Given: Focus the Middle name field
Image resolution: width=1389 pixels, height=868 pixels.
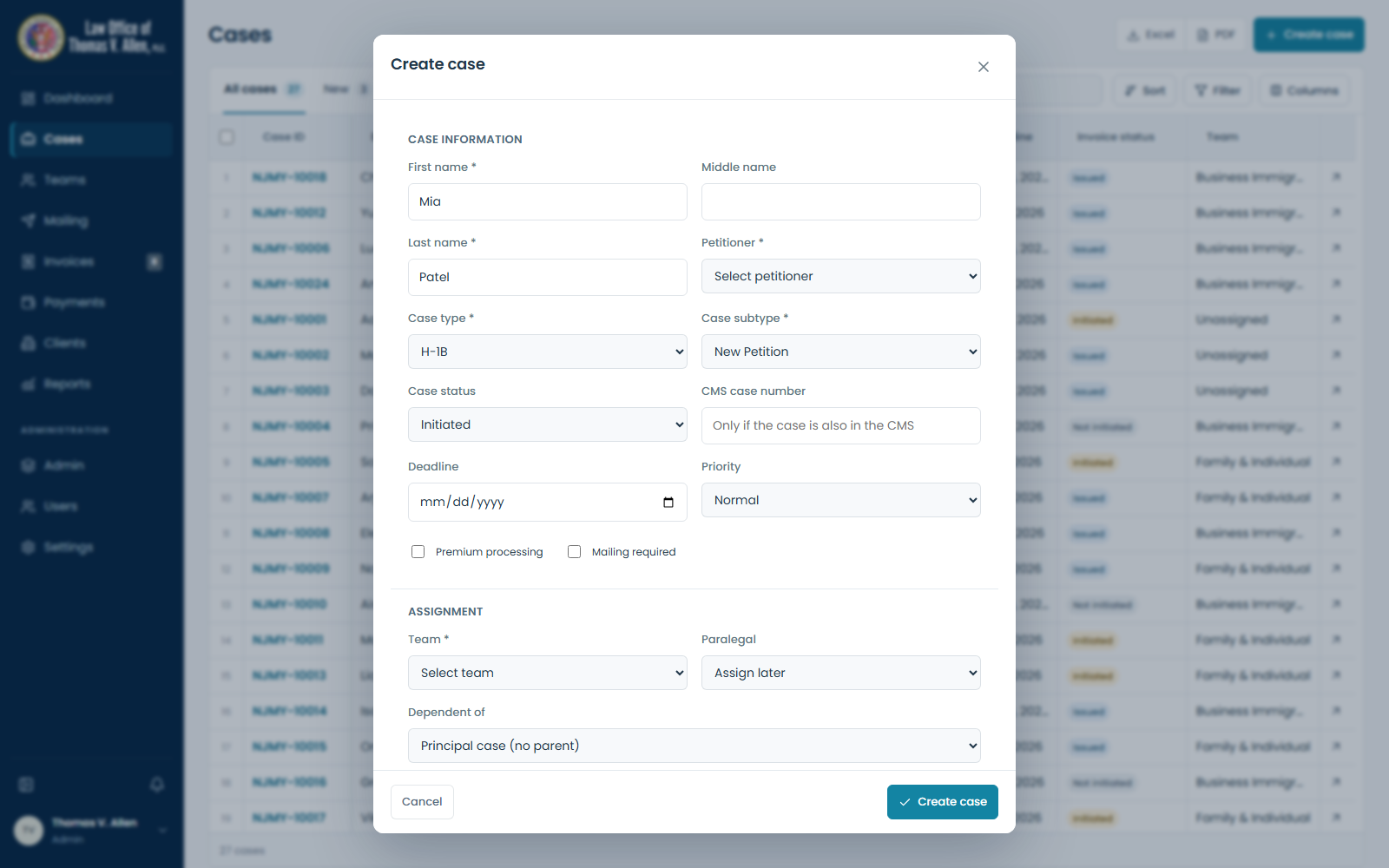Looking at the screenshot, I should 841,201.
